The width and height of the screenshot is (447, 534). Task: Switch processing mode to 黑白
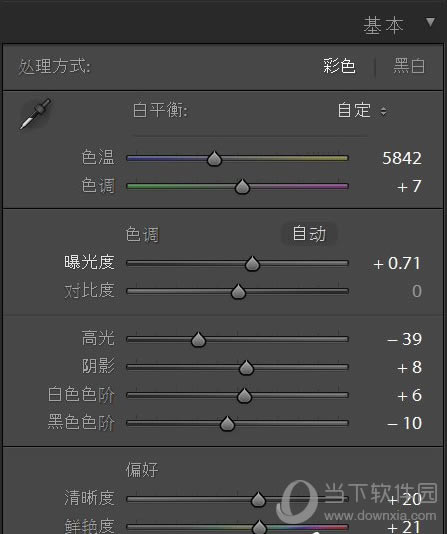coord(409,66)
